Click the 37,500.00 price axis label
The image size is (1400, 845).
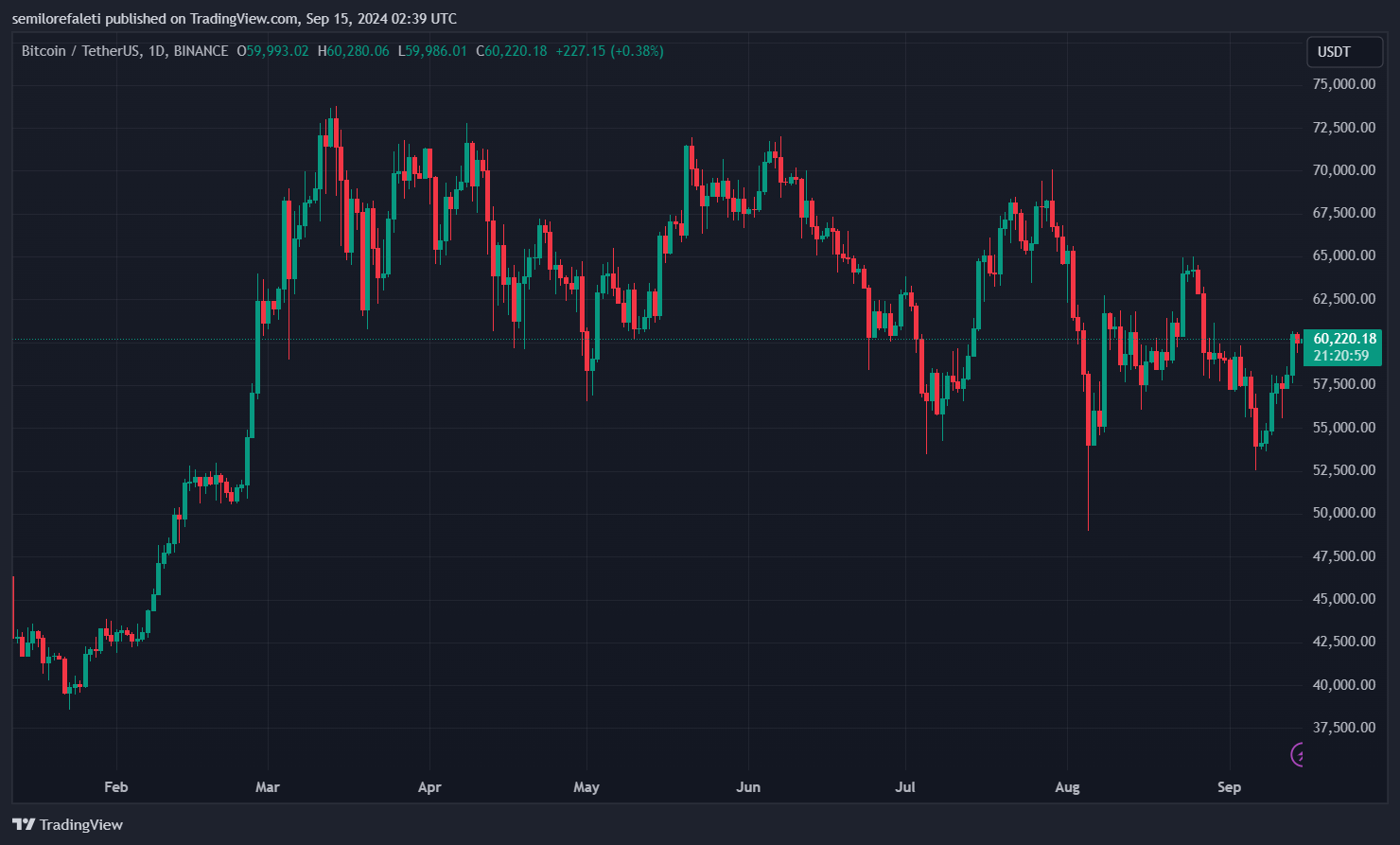coord(1344,728)
